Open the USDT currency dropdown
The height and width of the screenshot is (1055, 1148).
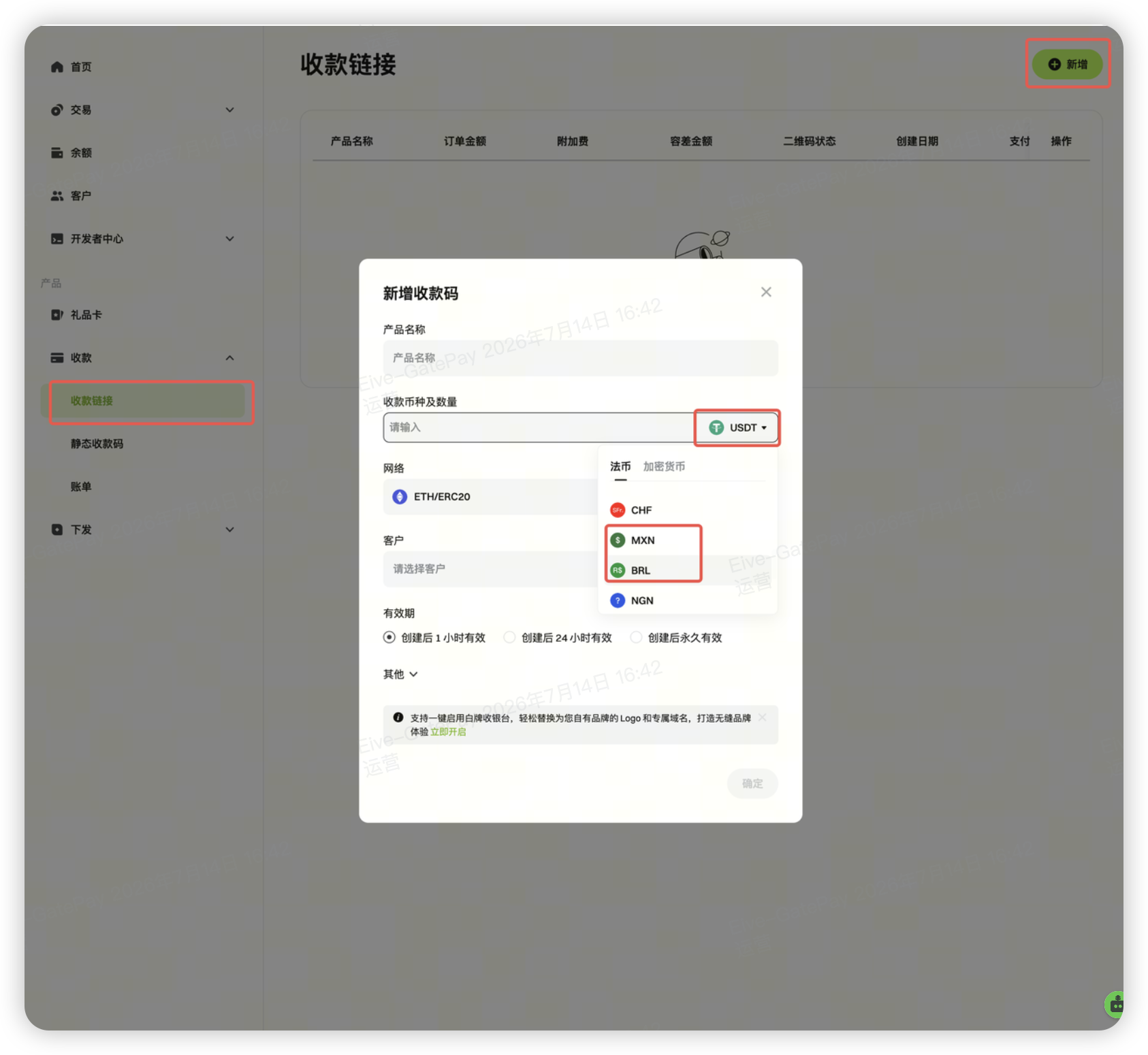coord(737,427)
